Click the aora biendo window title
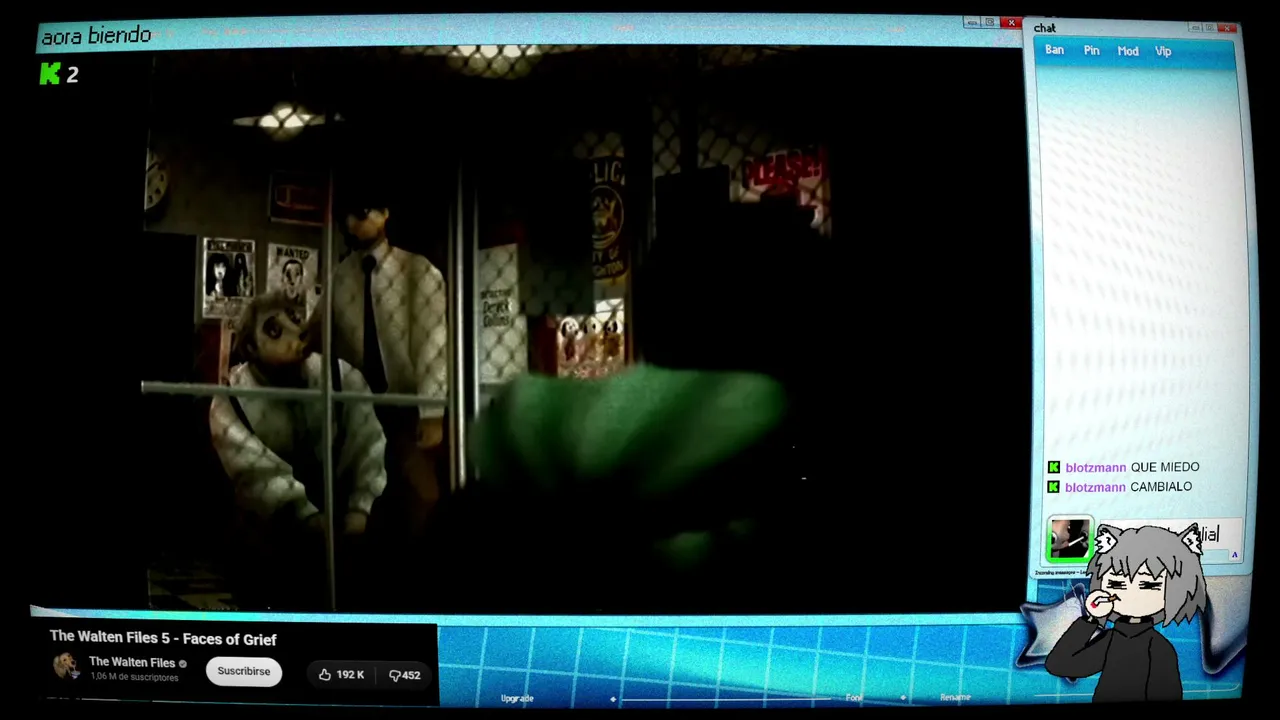This screenshot has height=720, width=1280. point(96,36)
